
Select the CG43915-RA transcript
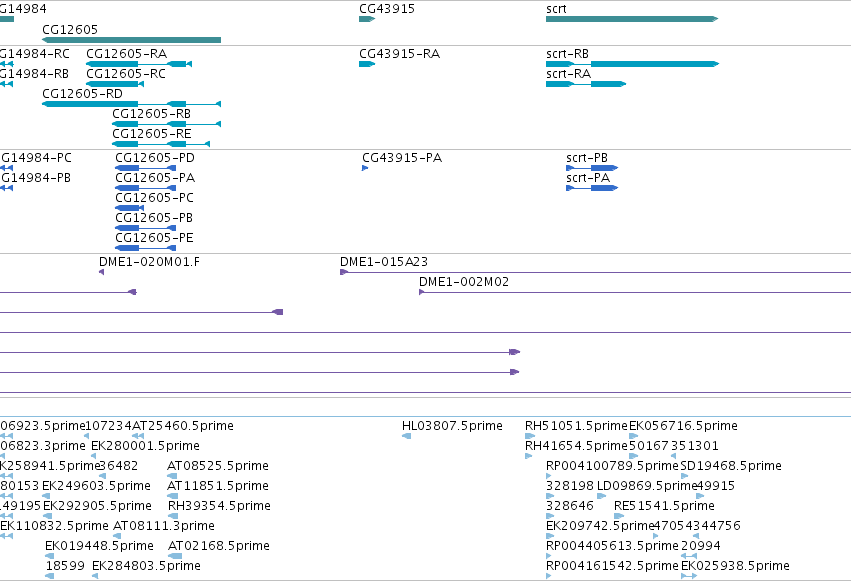367,64
